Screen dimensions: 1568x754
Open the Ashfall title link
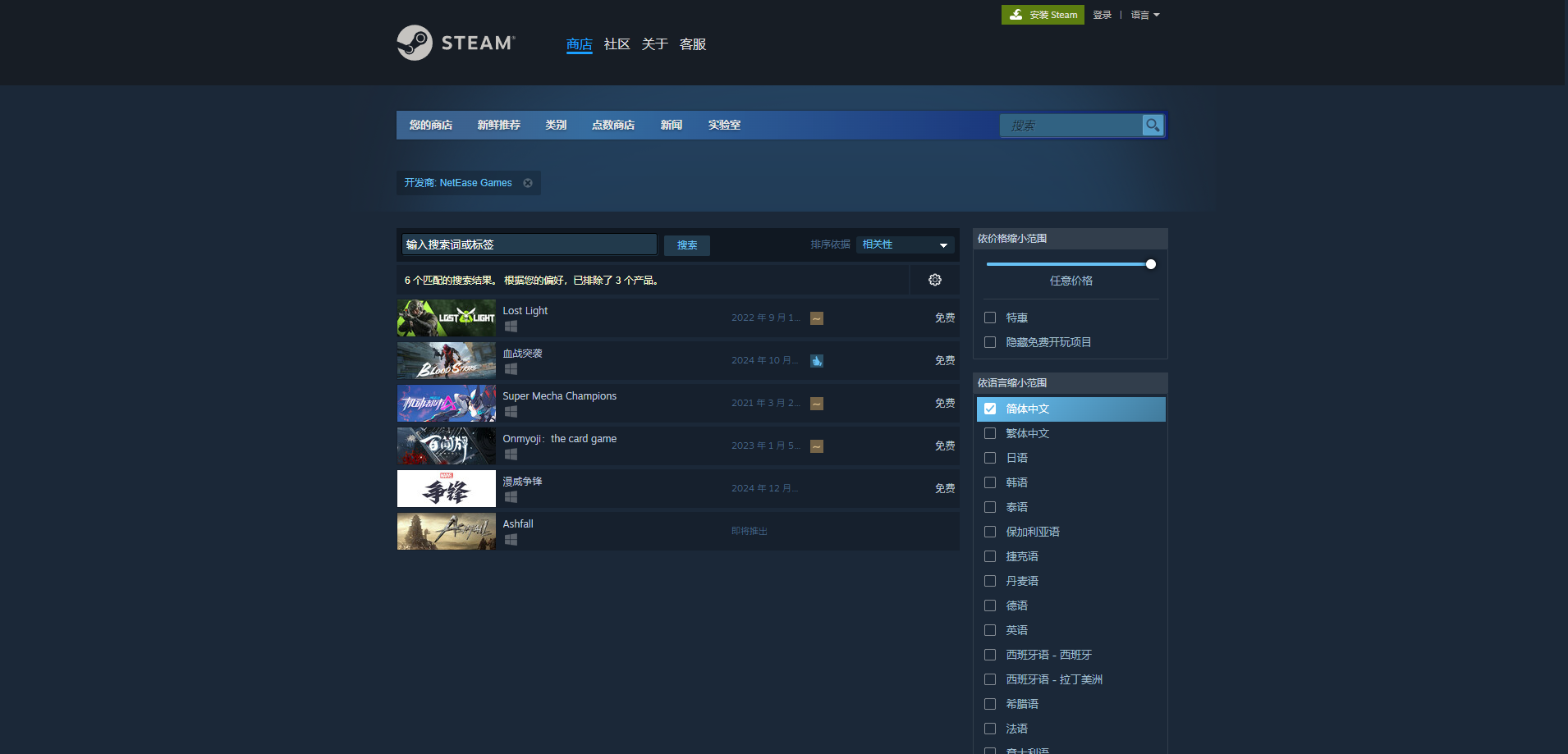point(518,524)
